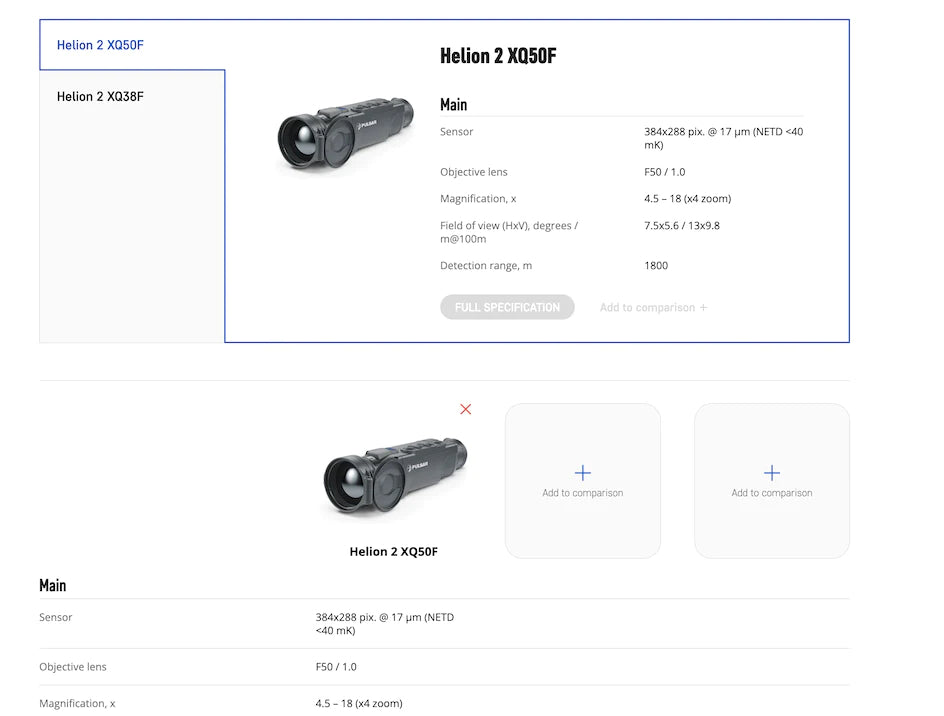Click the monocular image in the comparison section
This screenshot has height=716, width=944.
(x=393, y=478)
